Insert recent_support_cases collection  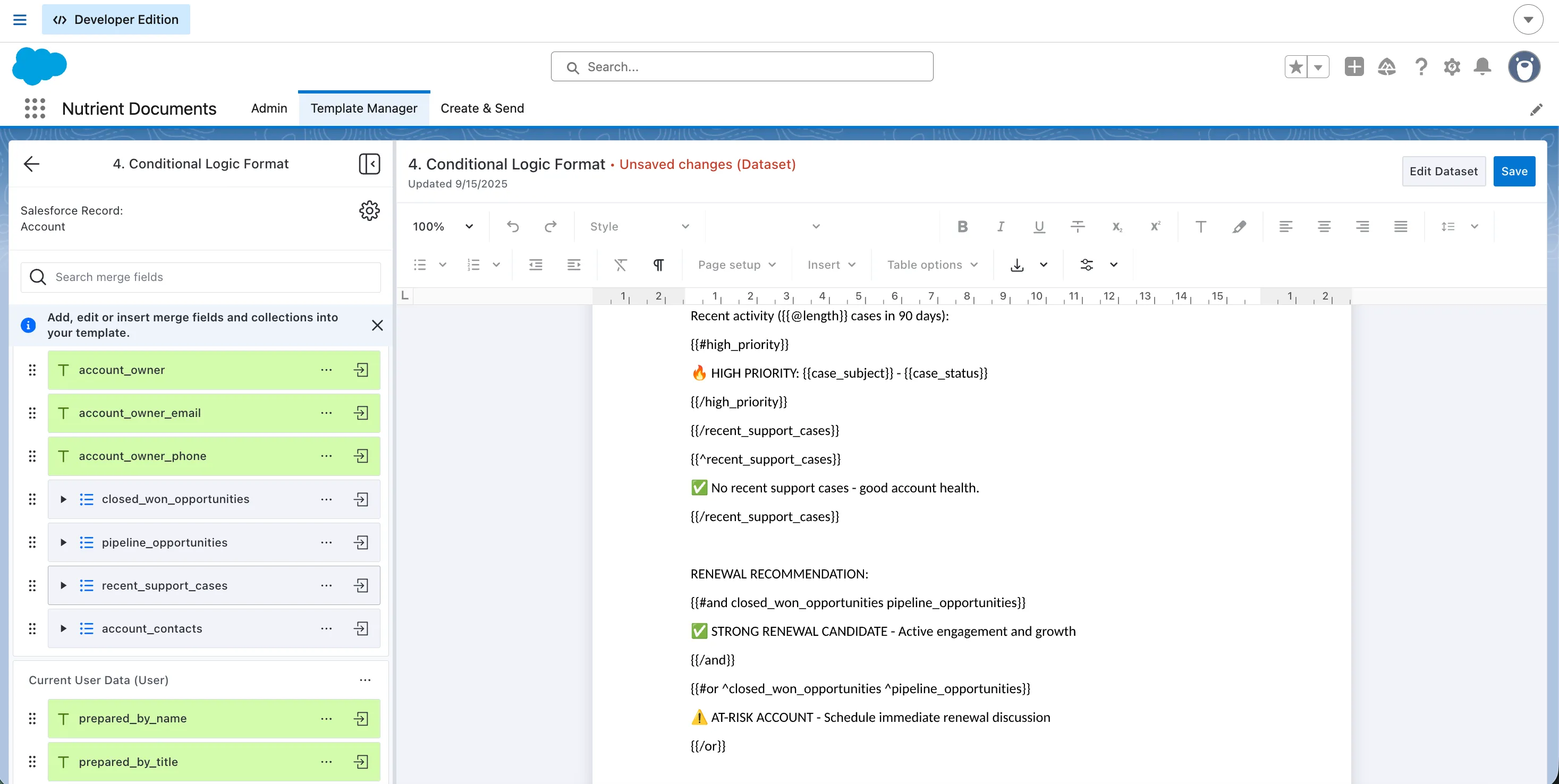361,585
